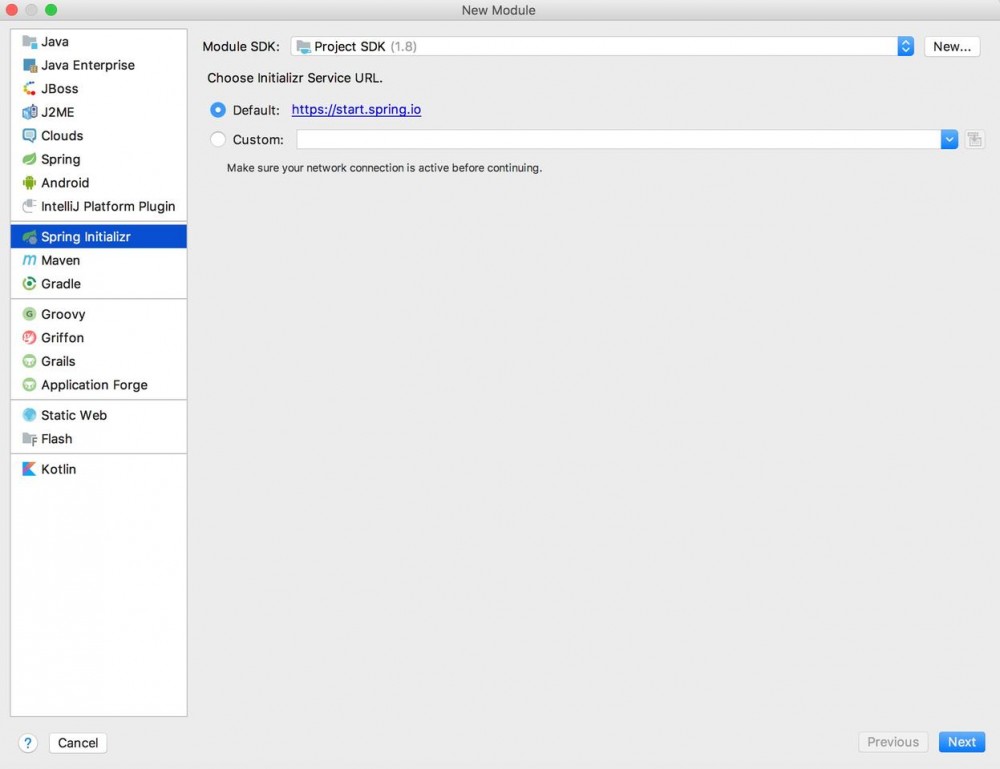Select Java Enterprise module type
1000x769 pixels.
coord(99,66)
